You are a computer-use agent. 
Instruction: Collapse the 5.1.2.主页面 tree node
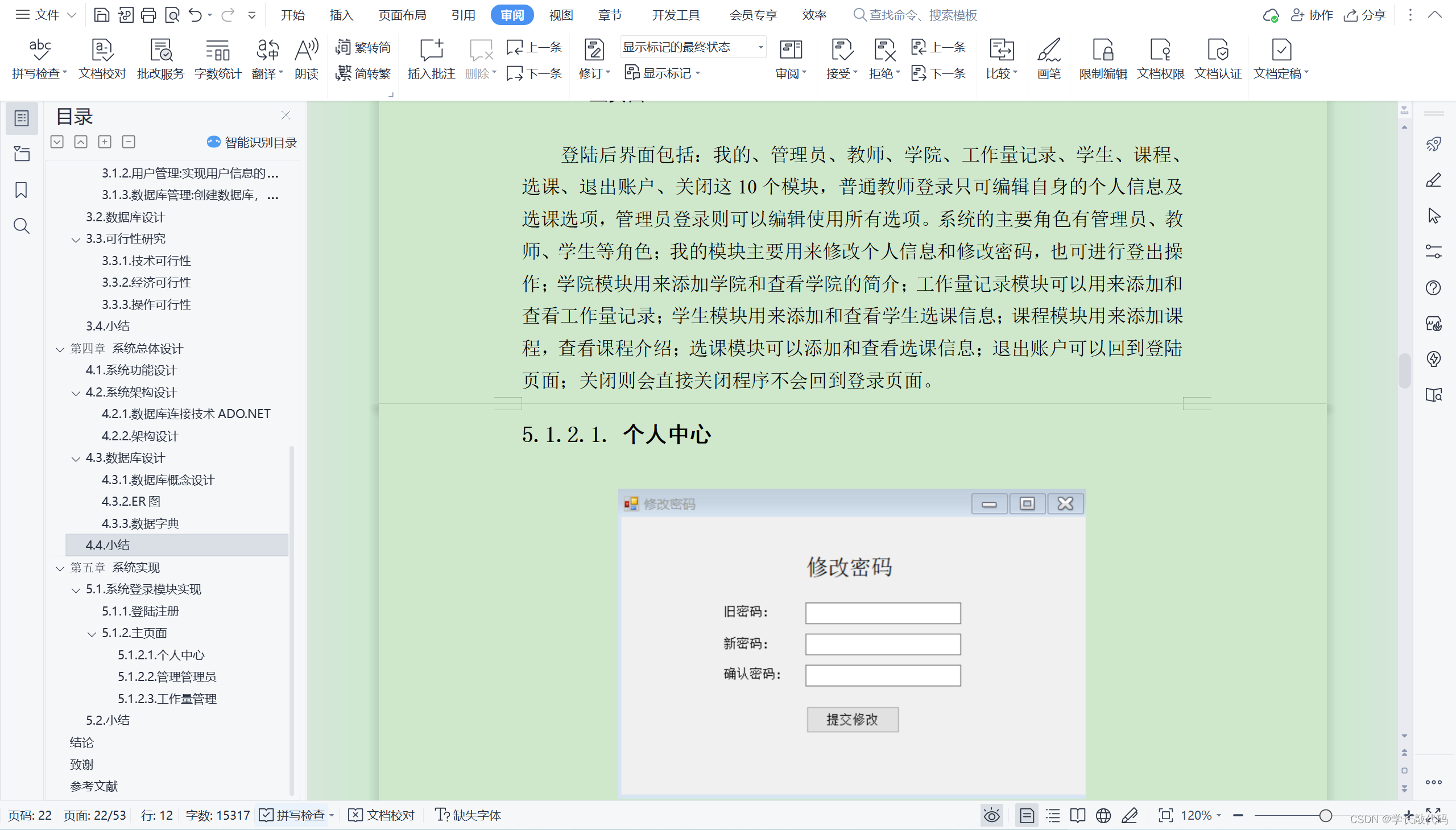point(92,633)
